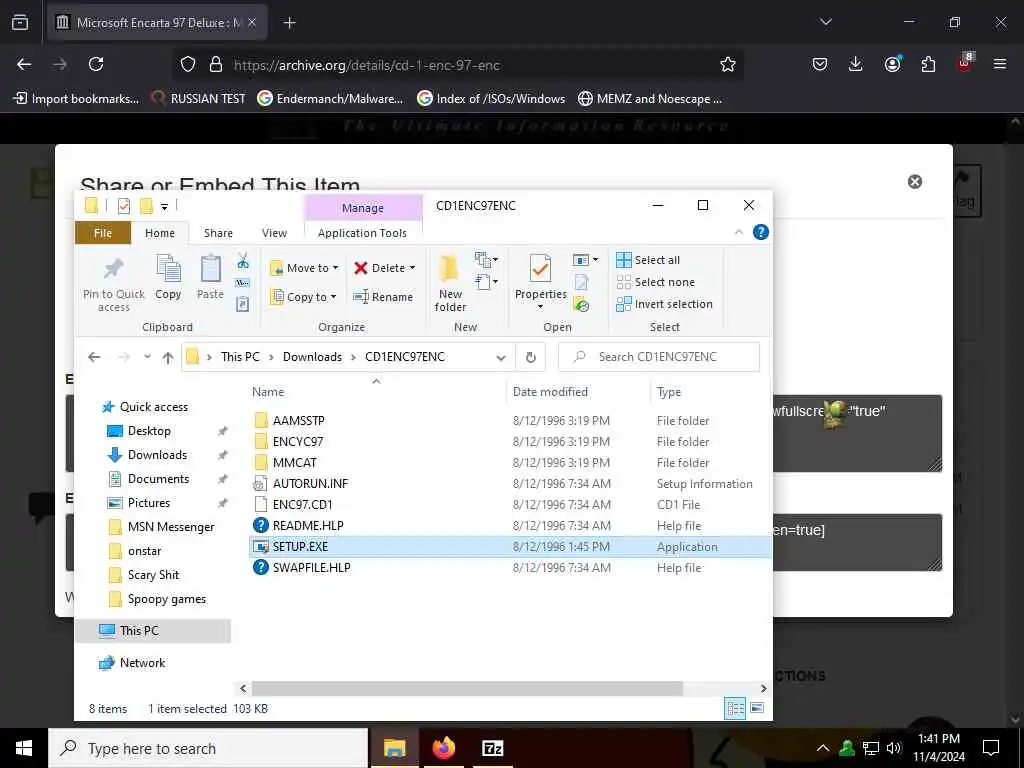Open Firefox Downloads panel icon

pos(856,64)
